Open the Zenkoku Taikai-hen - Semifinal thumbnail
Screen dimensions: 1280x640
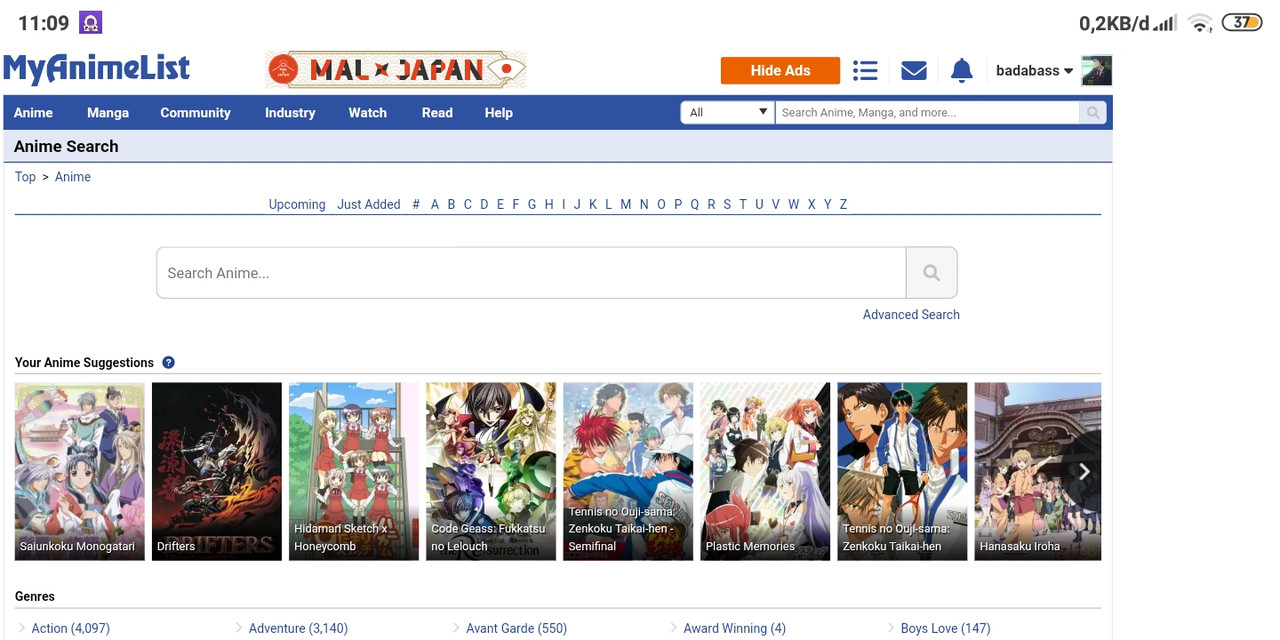coord(628,471)
